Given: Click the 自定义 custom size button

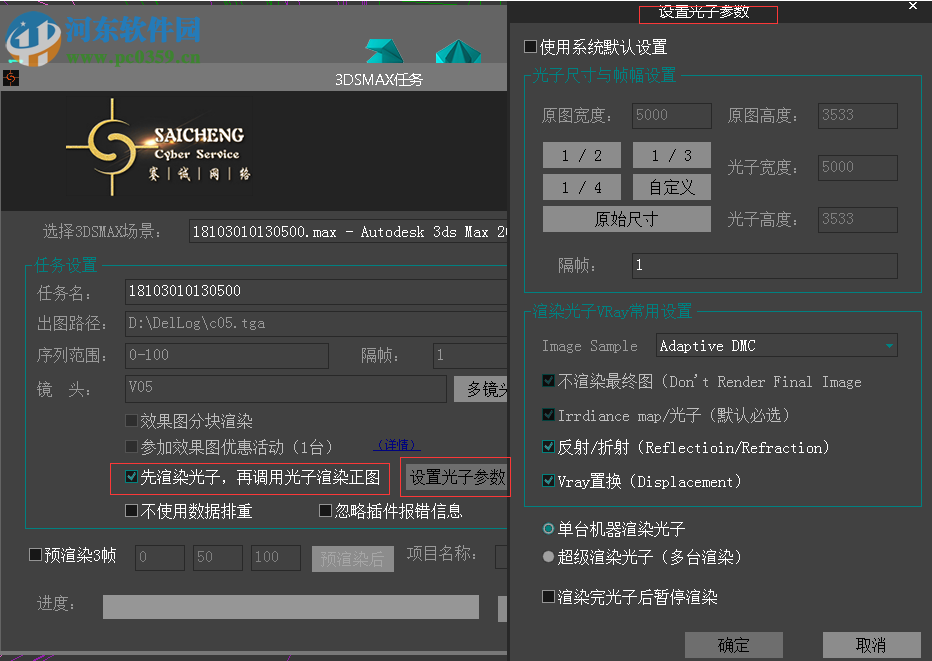Looking at the screenshot, I should [x=671, y=187].
